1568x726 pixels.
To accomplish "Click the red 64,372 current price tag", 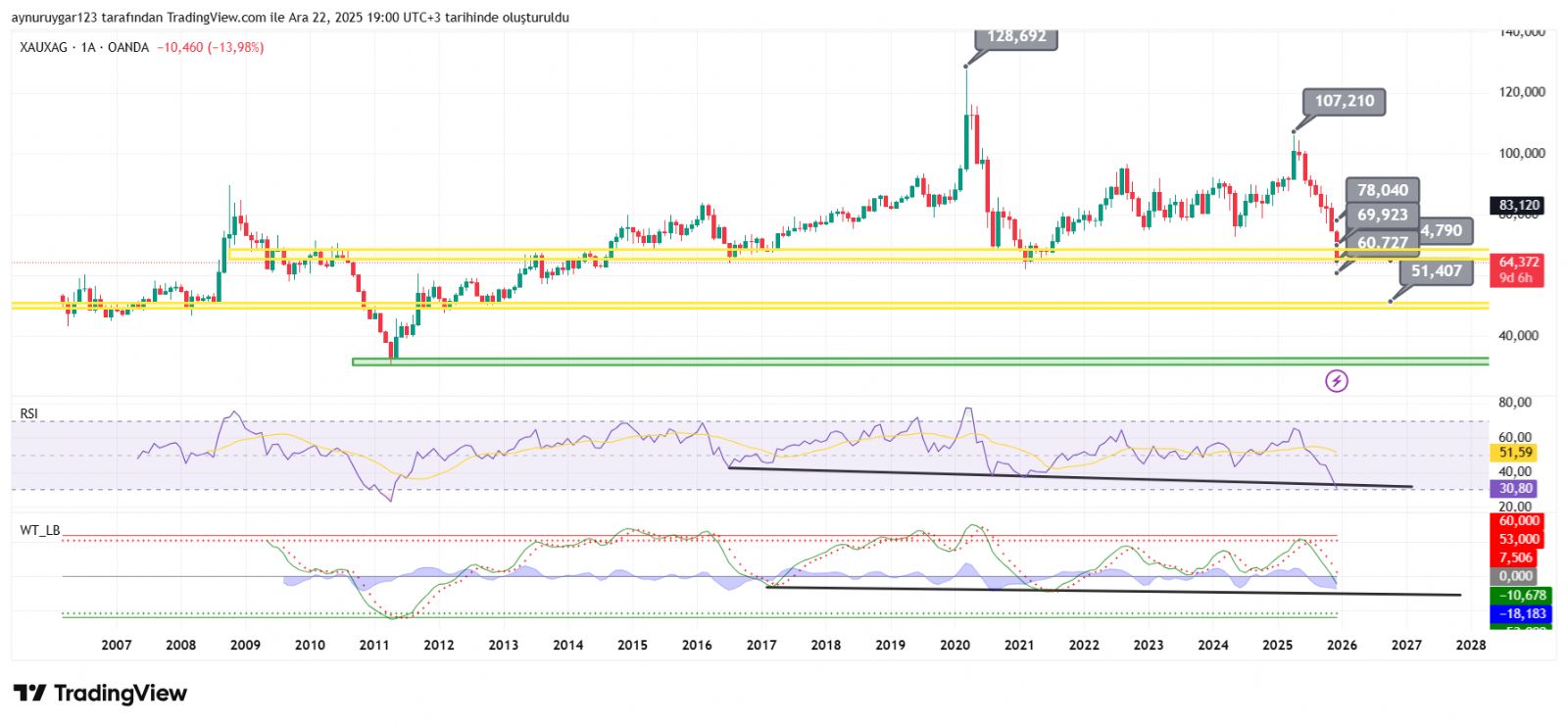I will (1518, 263).
